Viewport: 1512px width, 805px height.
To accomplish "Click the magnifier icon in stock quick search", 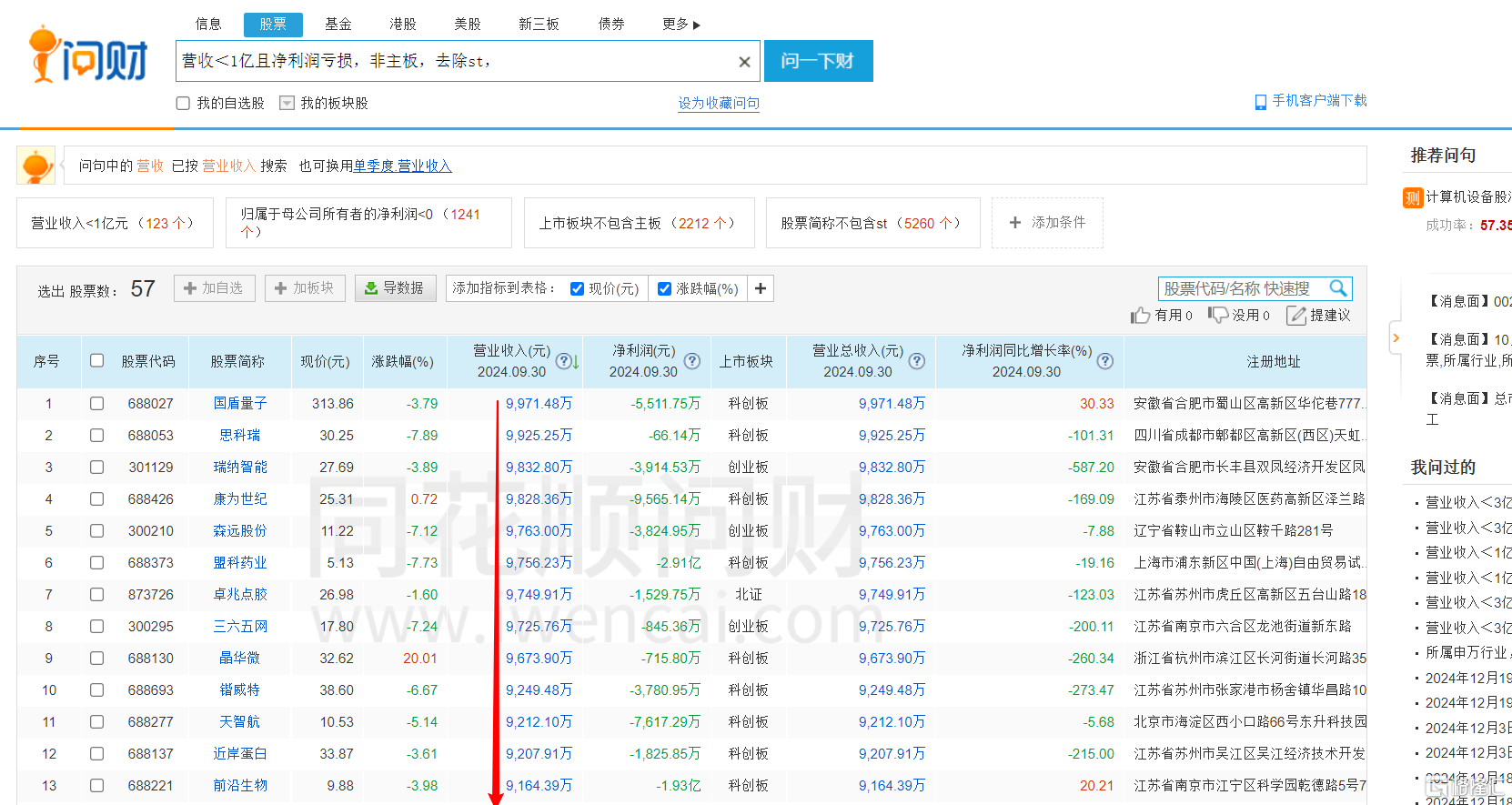I will coord(1337,288).
